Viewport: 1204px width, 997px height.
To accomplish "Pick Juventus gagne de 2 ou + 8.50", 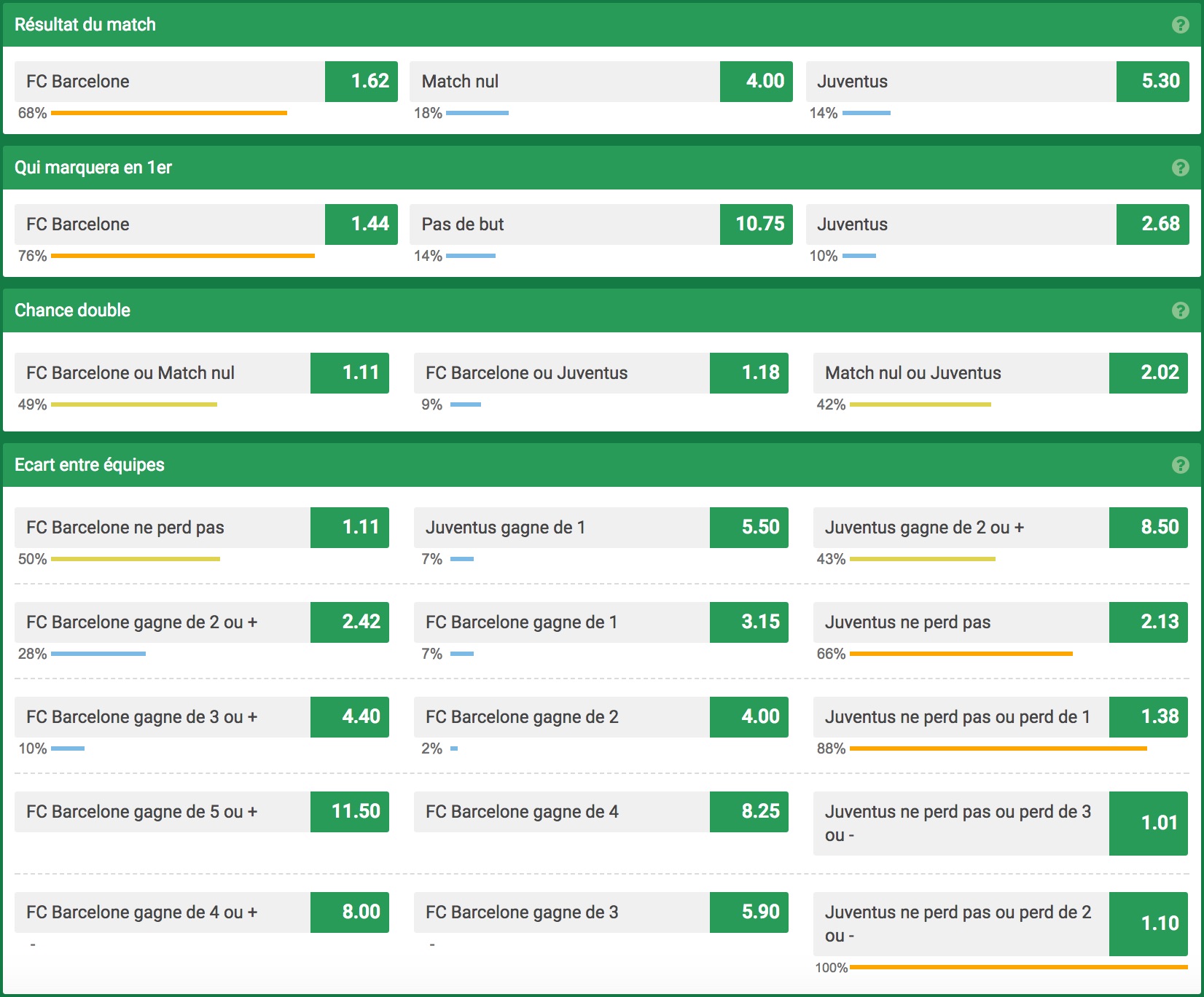I will tap(1001, 528).
